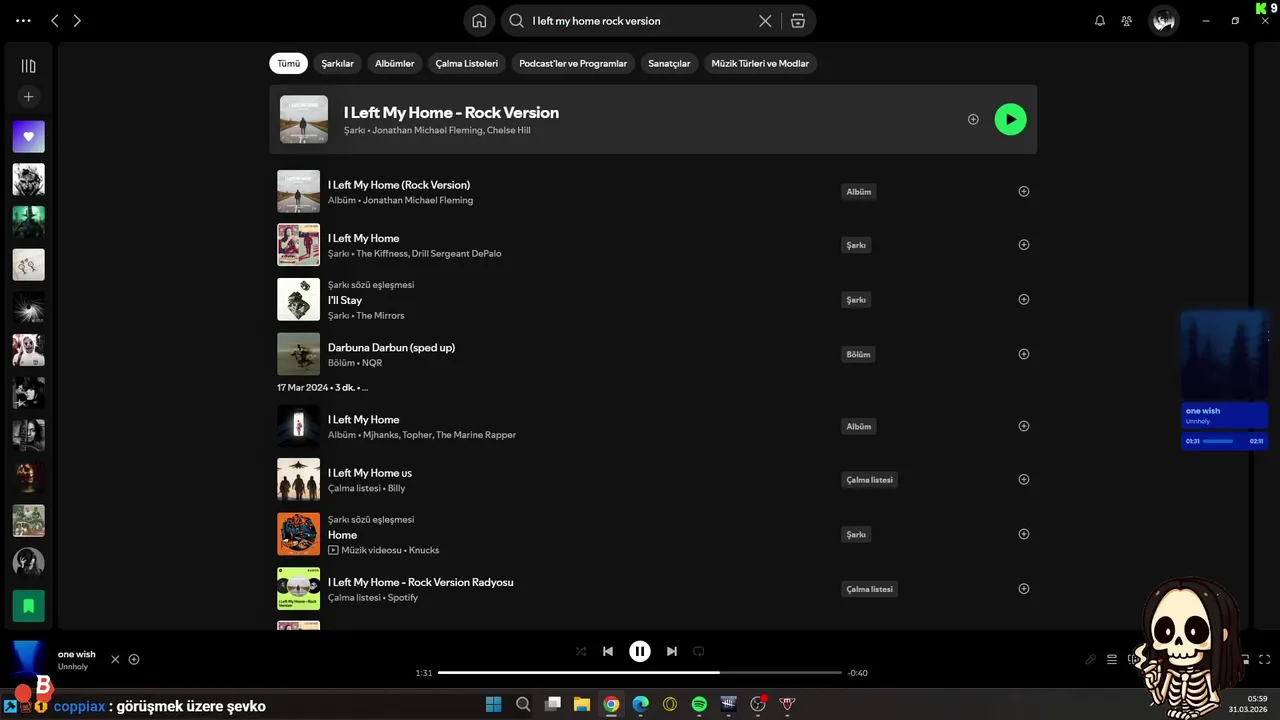1280x720 pixels.
Task: Open Spotify icon in taskbar
Action: 699,704
